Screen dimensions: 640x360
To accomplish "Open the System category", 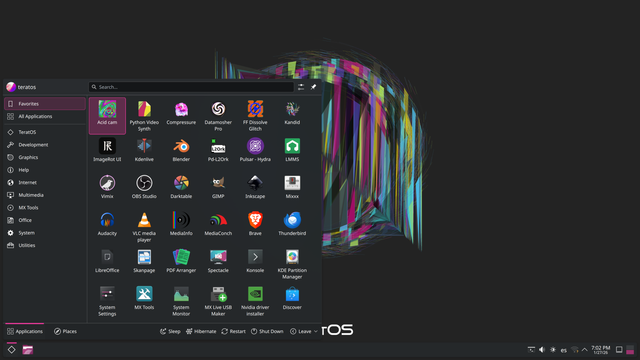I will point(45,233).
